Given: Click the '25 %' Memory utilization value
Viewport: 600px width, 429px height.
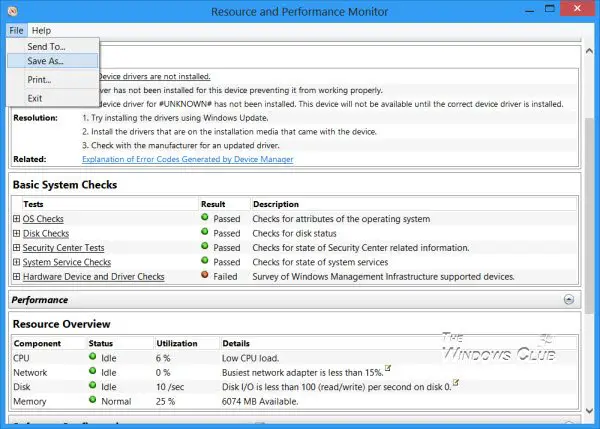Looking at the screenshot, I should coord(165,401).
